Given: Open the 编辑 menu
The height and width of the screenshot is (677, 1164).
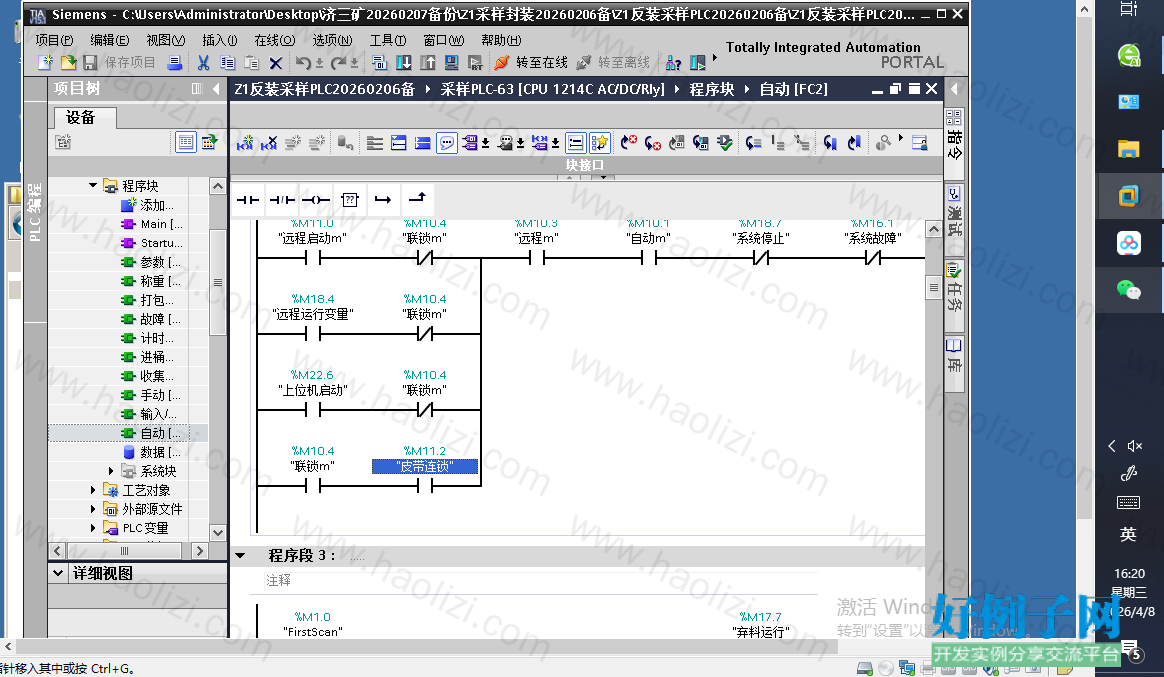Looking at the screenshot, I should [x=109, y=40].
